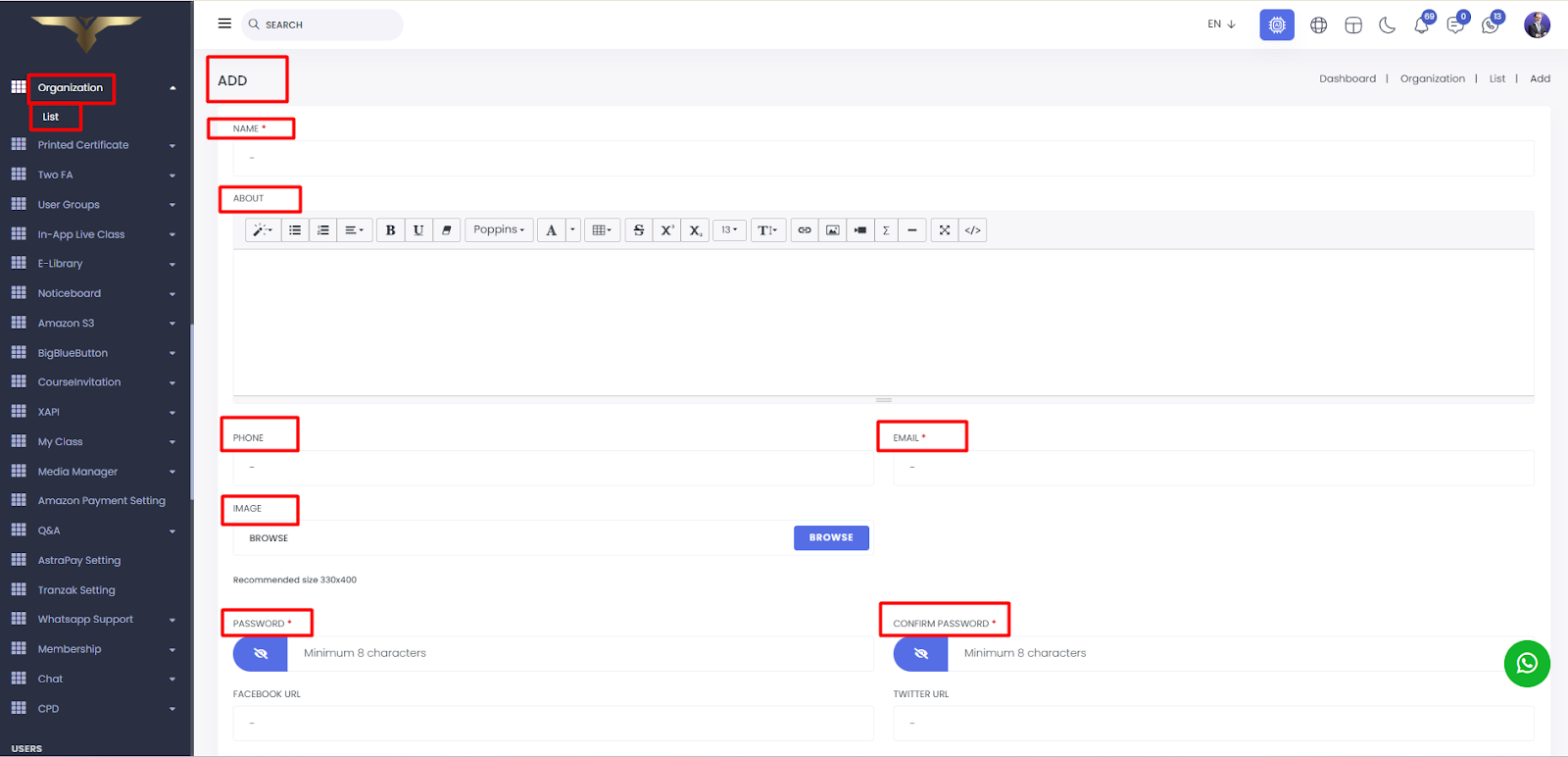Open the AI assistant chip icon
Image resolution: width=1568 pixels, height=757 pixels.
click(1276, 25)
